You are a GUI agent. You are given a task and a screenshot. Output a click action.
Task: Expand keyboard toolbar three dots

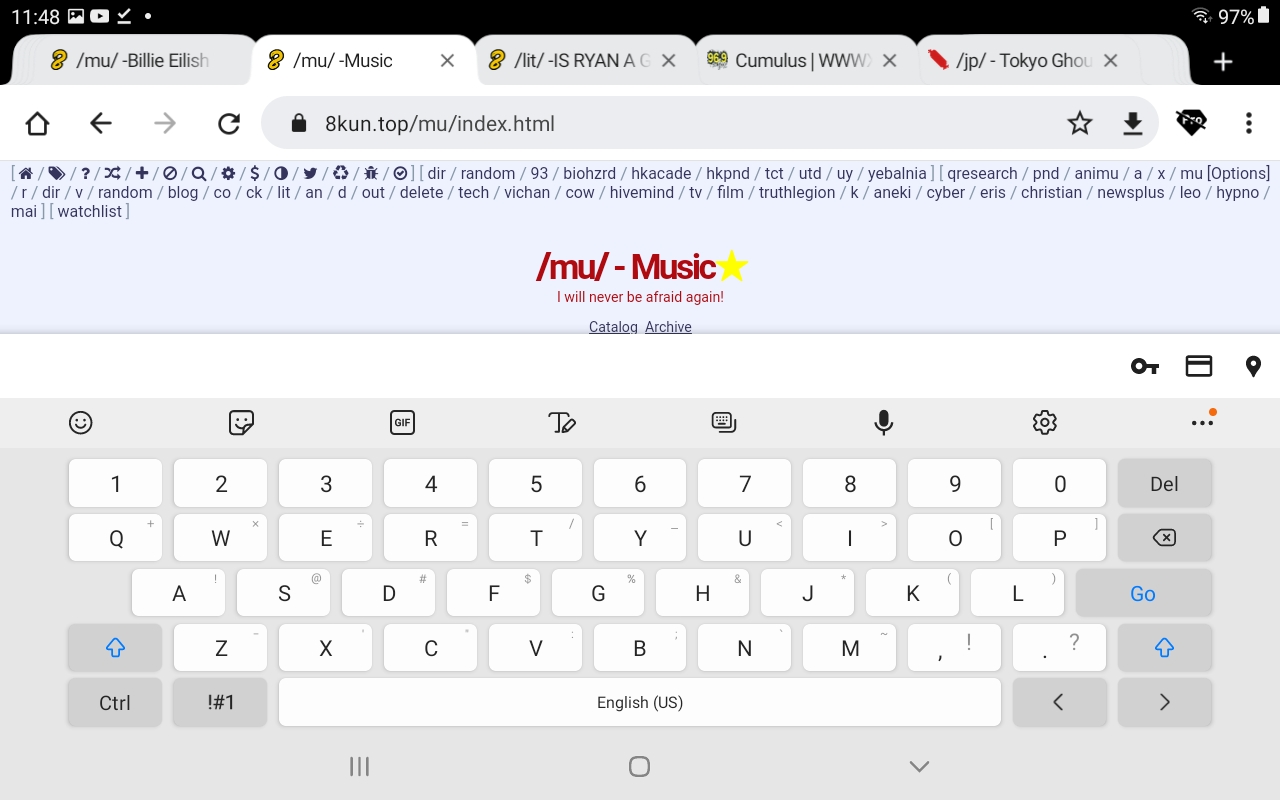(1202, 423)
